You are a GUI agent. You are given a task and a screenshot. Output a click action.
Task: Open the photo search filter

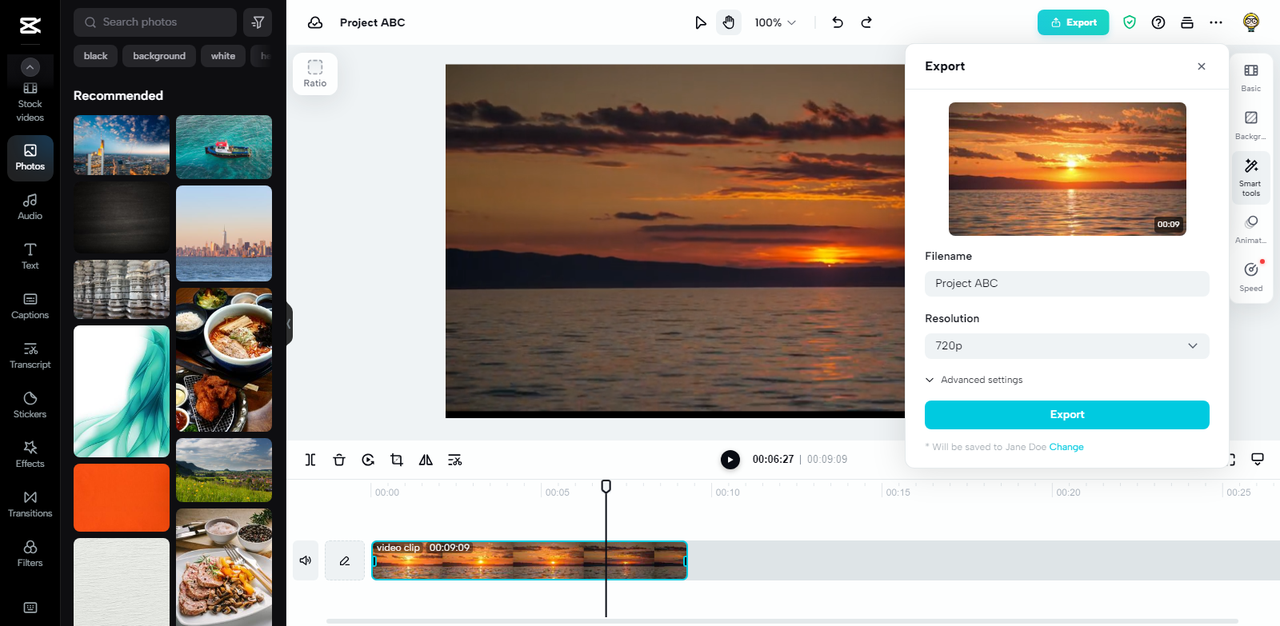(258, 22)
